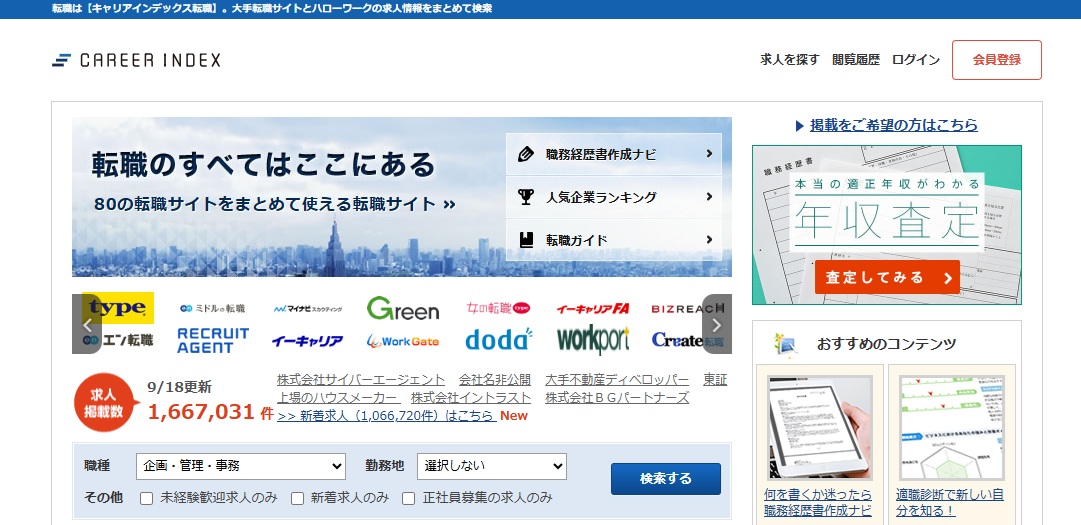
Task: Open the Green job site logo
Action: coord(403,309)
